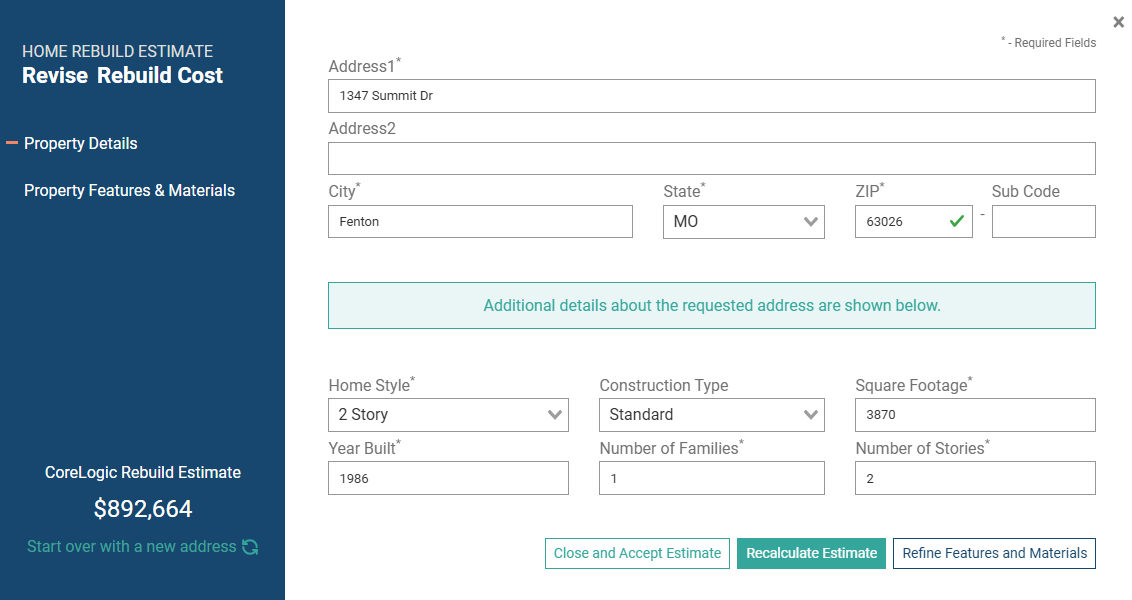Switch to Property Features & Materials
1132x600 pixels.
pos(129,191)
